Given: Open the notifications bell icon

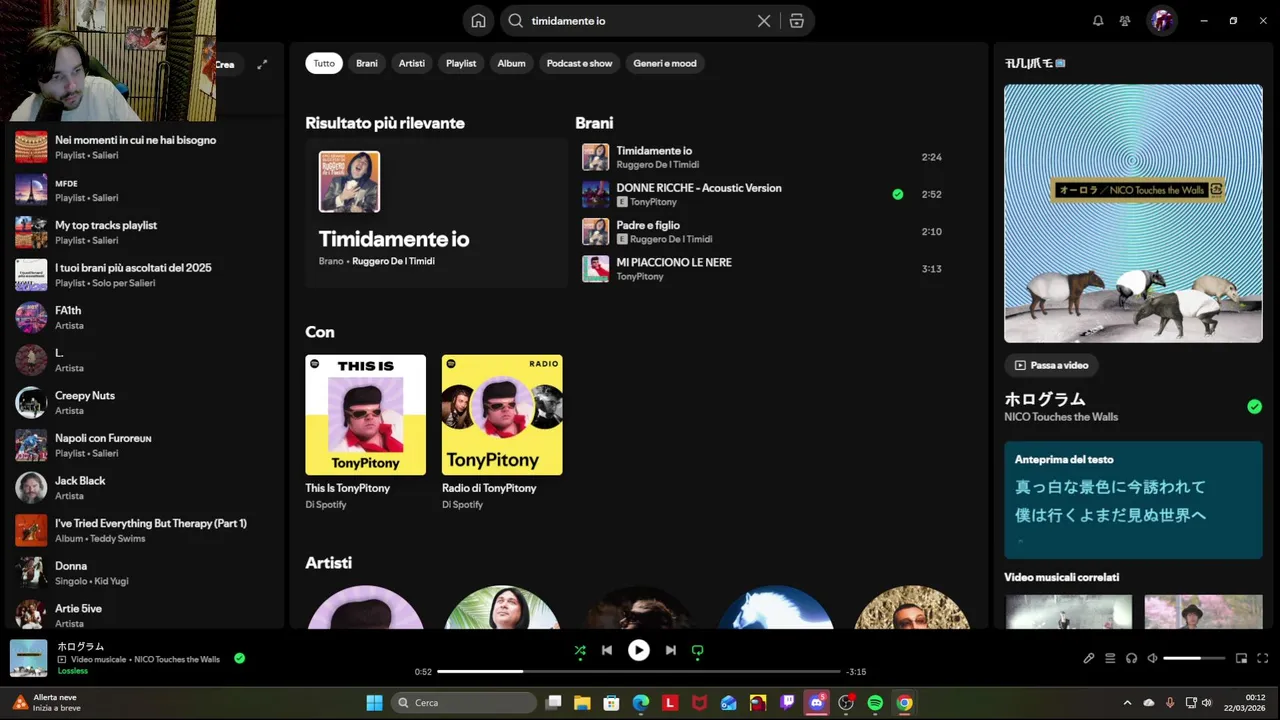Looking at the screenshot, I should pyautogui.click(x=1098, y=21).
